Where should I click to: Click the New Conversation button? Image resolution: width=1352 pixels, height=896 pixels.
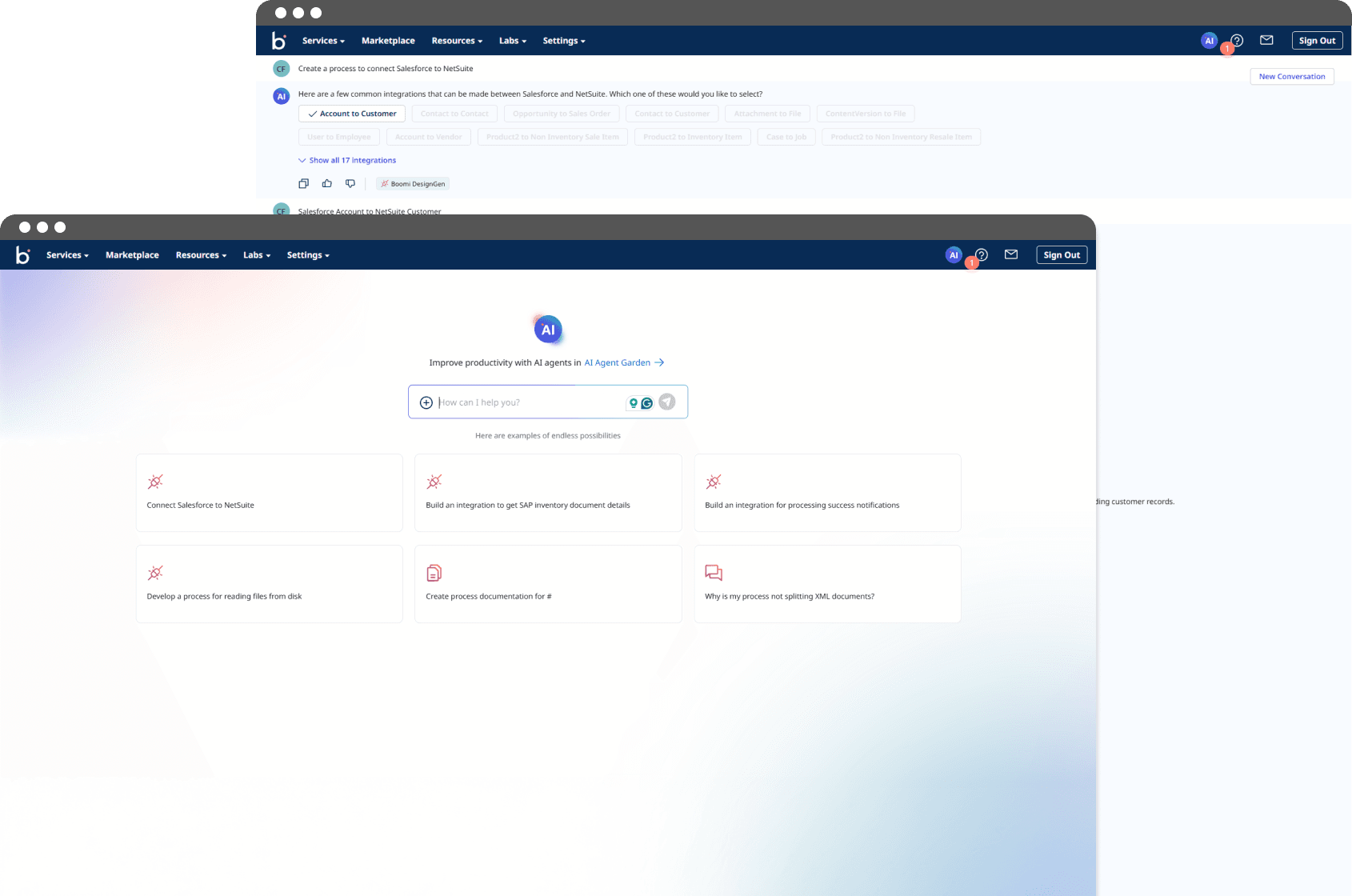[1291, 77]
